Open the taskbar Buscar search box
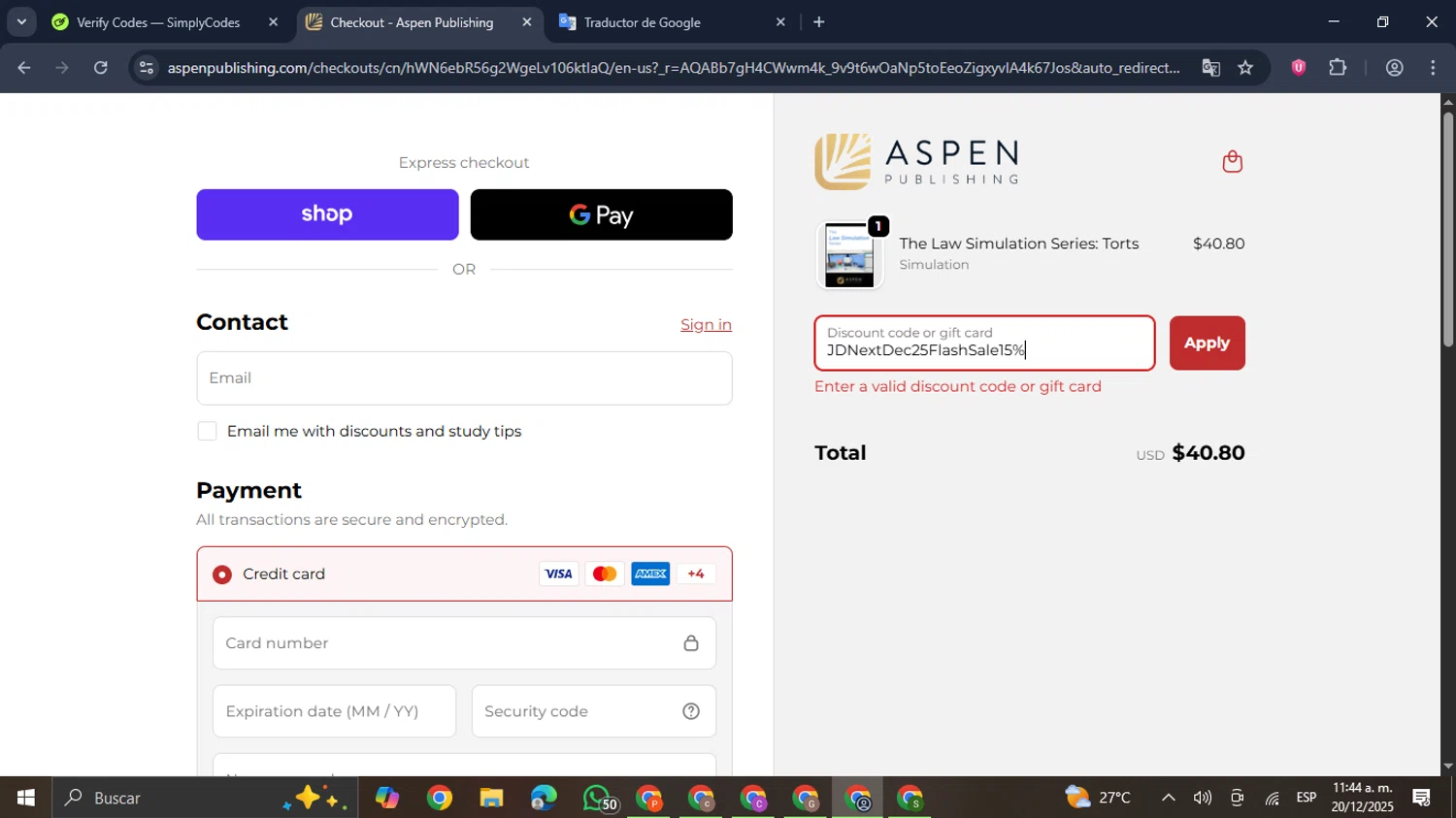Viewport: 1456px width, 818px height. click(x=204, y=798)
